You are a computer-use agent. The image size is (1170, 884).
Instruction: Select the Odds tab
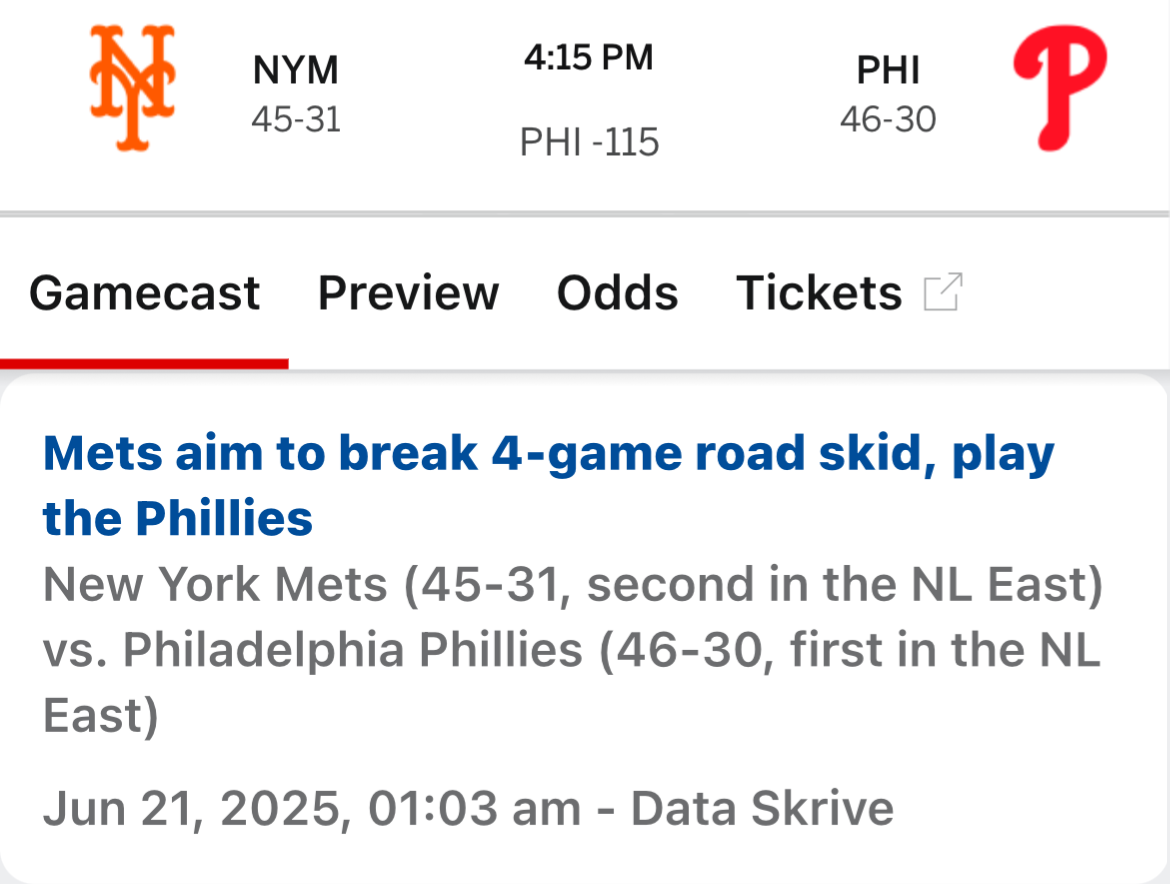click(x=617, y=293)
